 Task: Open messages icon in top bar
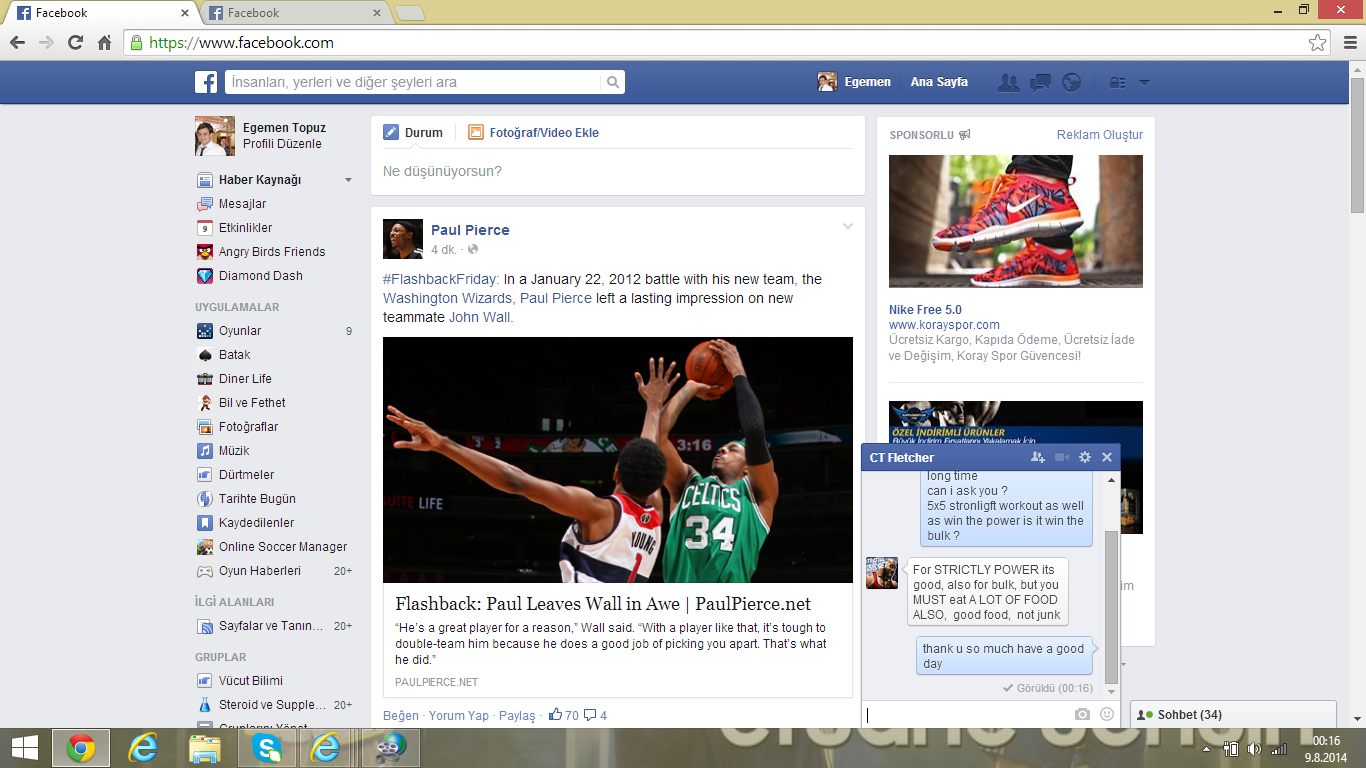(1040, 83)
